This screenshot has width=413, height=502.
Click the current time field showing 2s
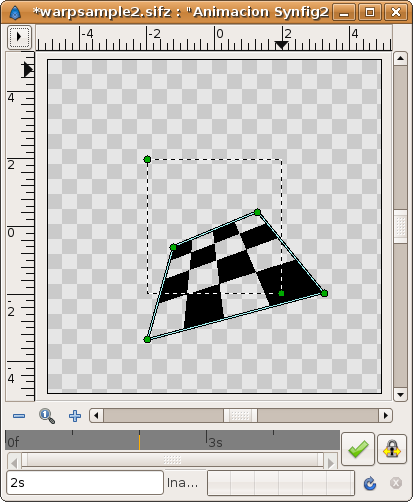click(85, 483)
